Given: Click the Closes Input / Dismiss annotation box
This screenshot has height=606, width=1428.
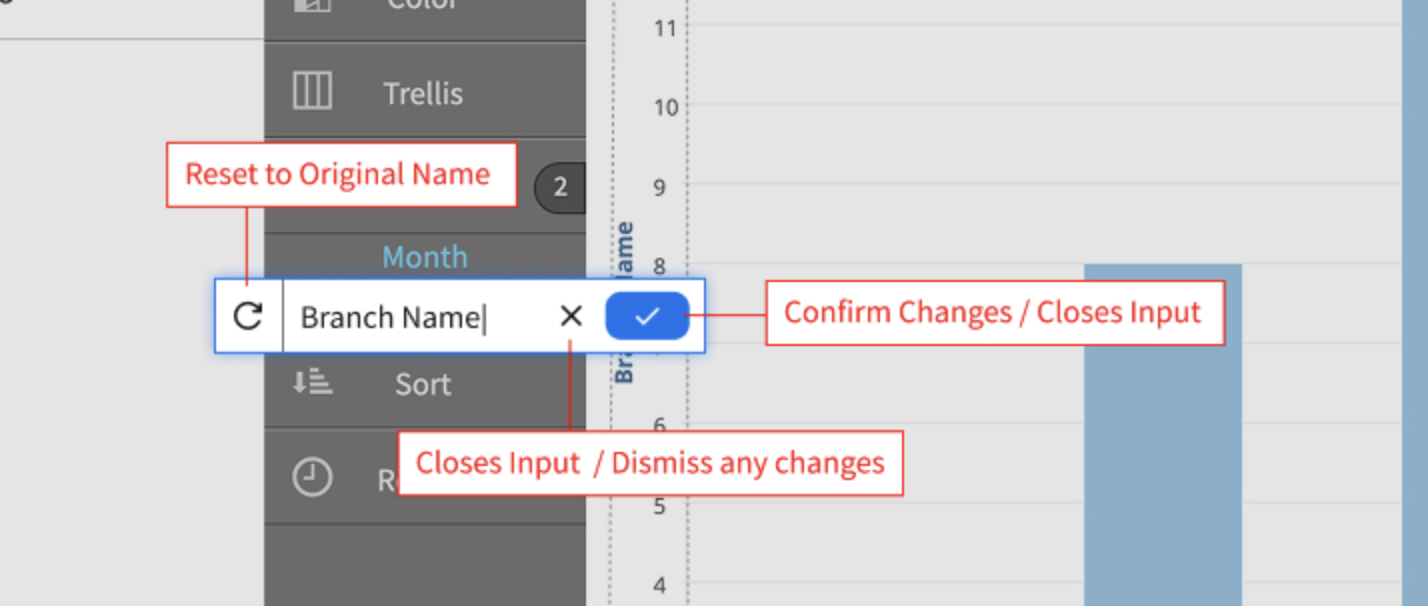Looking at the screenshot, I should (x=651, y=462).
